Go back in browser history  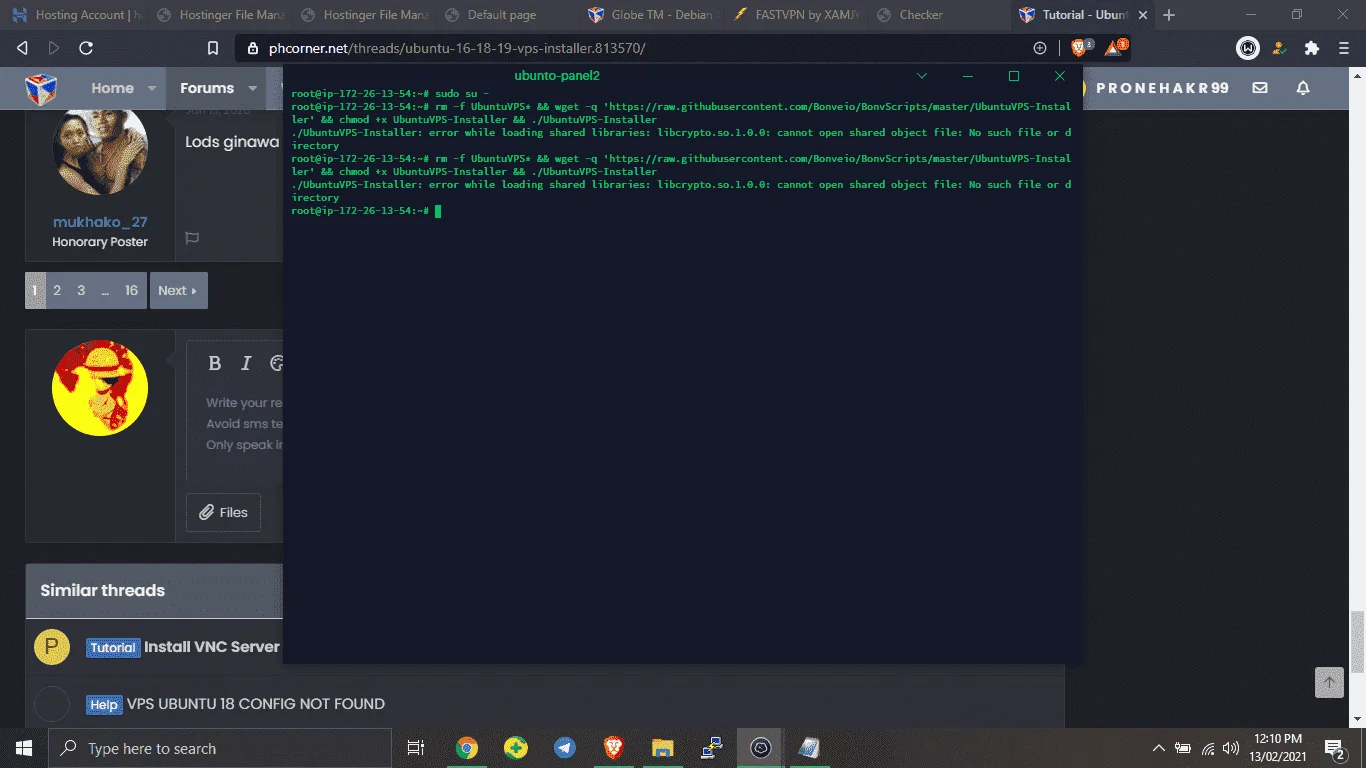pos(22,48)
